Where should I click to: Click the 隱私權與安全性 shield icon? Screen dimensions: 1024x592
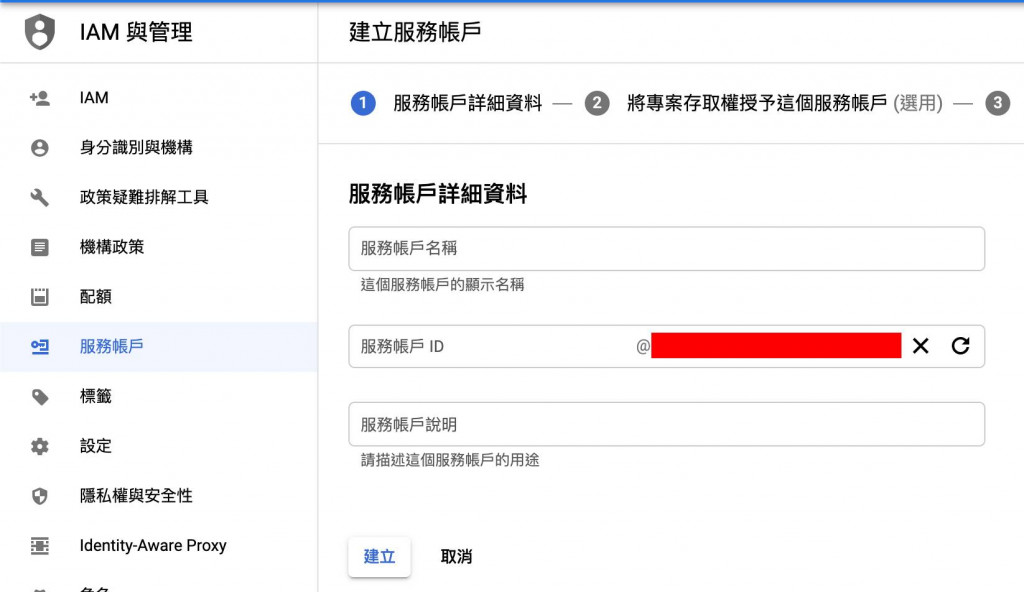[x=39, y=496]
